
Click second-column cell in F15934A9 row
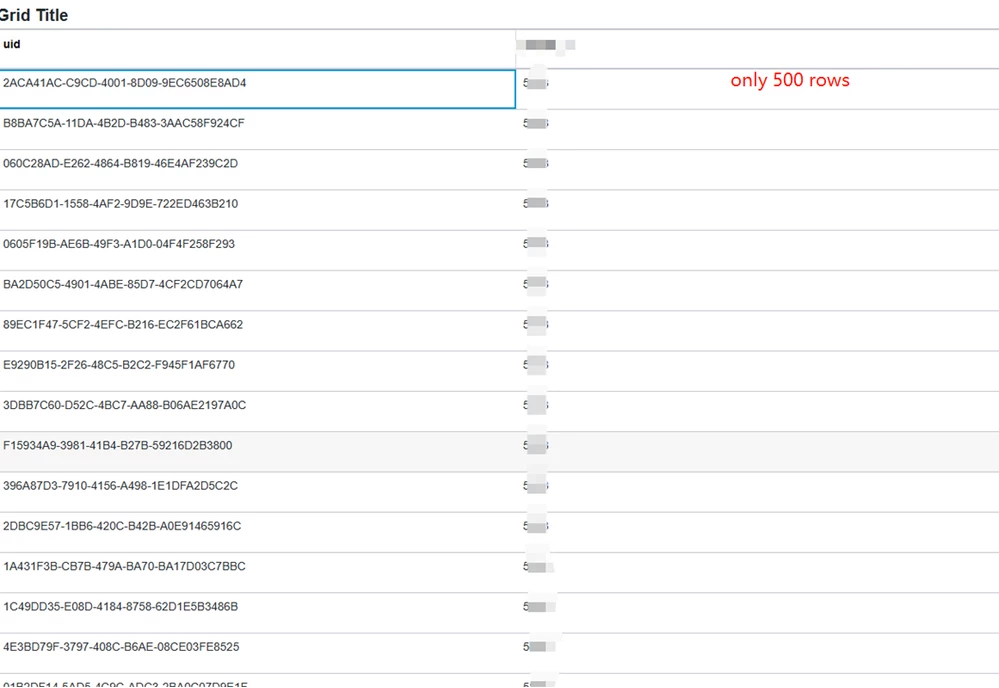(x=757, y=452)
